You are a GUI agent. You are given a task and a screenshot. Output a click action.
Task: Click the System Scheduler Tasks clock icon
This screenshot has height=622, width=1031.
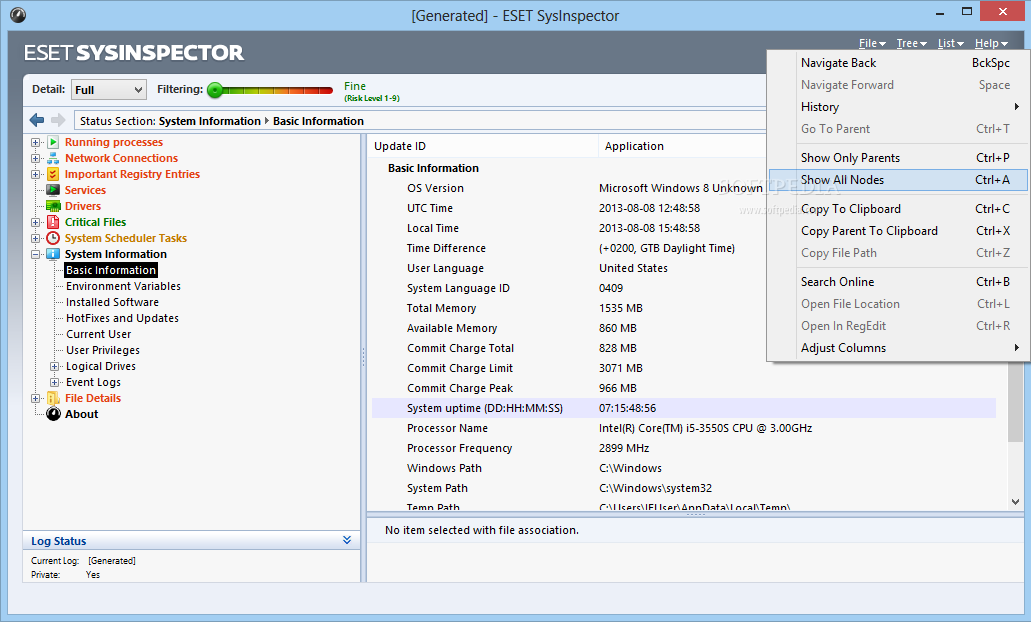(53, 238)
